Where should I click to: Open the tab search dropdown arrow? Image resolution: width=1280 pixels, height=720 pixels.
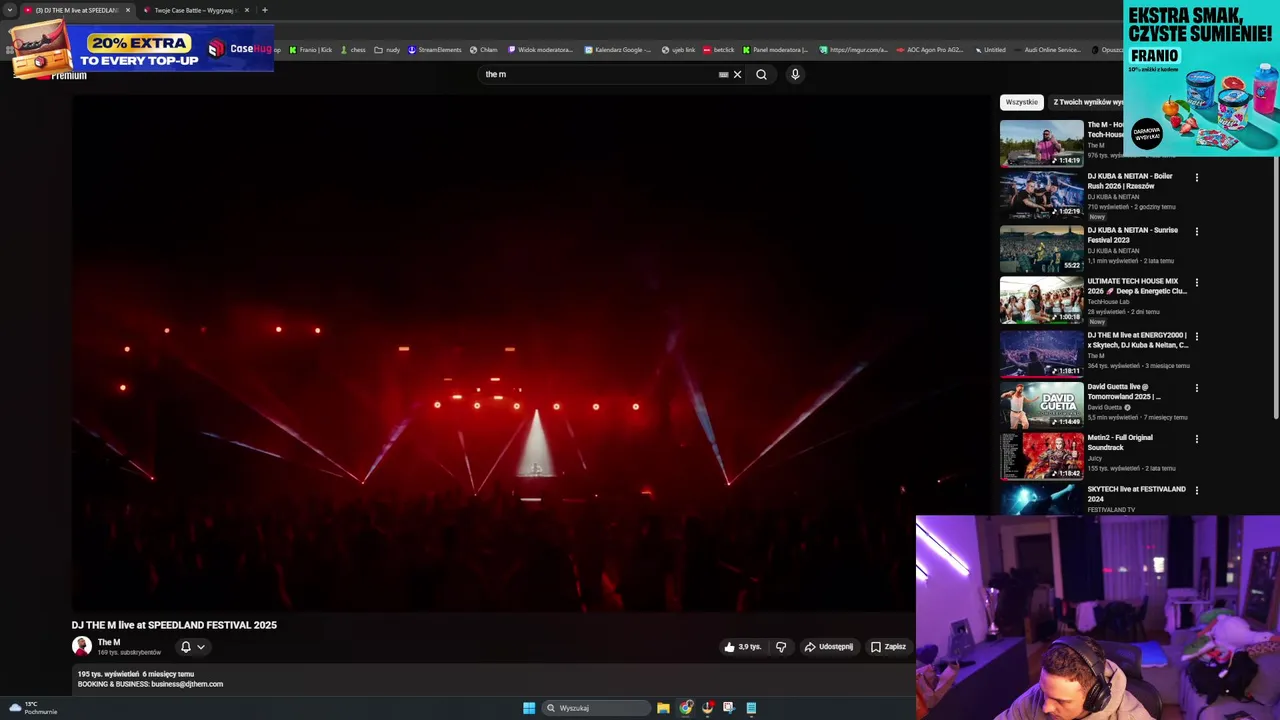coord(10,10)
